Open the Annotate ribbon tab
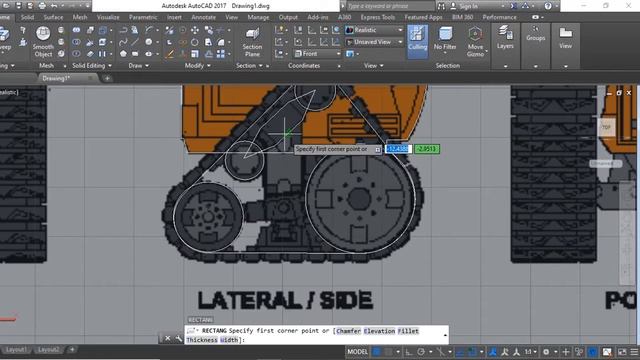 coord(203,17)
